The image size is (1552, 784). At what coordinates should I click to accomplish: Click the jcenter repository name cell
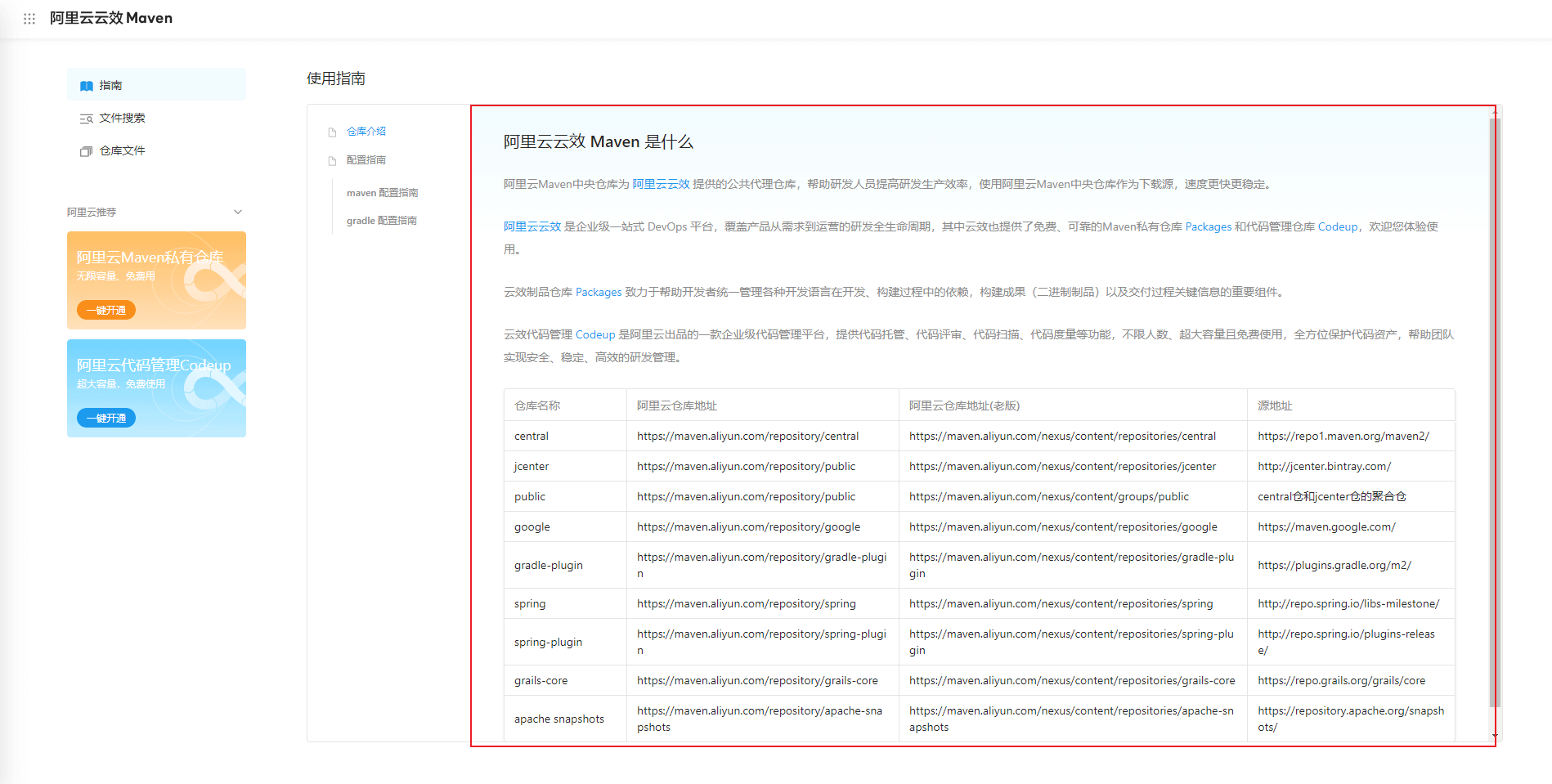tap(565, 466)
